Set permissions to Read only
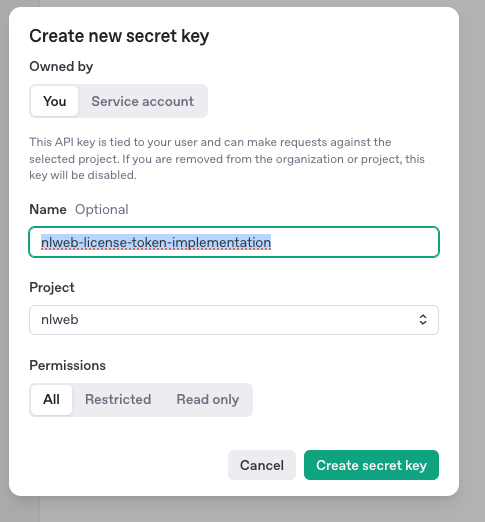 [x=208, y=399]
